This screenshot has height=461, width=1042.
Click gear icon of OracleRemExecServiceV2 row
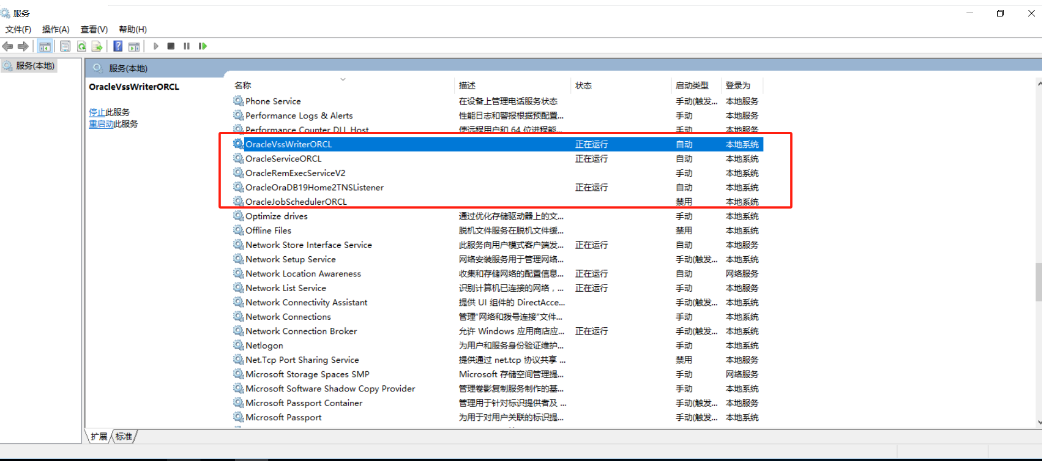click(x=239, y=173)
